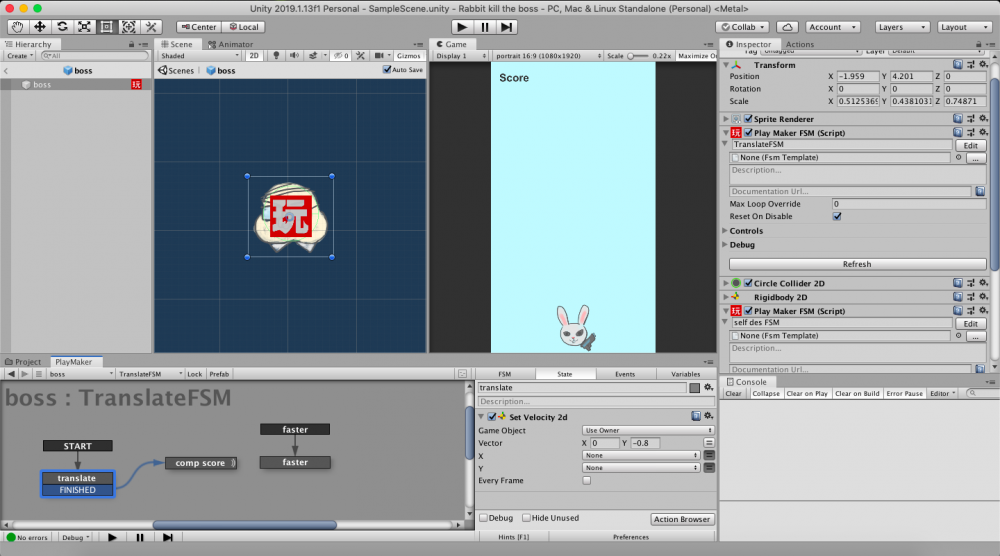
Task: Uncheck the Auto Save checkbox
Action: [x=388, y=70]
